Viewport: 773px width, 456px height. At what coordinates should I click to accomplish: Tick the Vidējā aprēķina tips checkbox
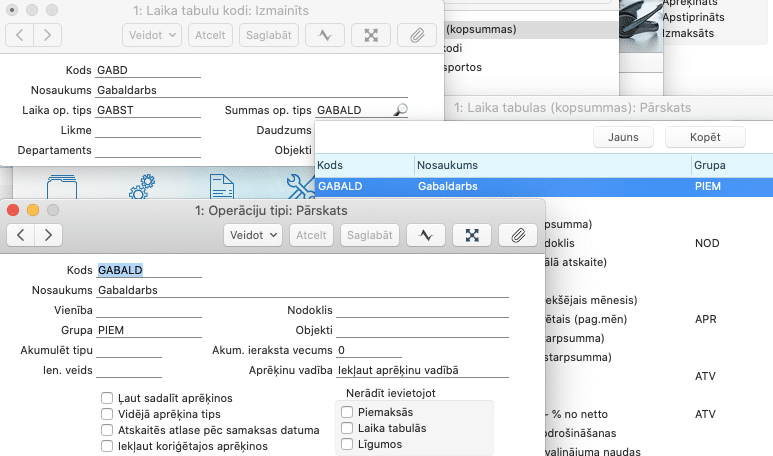pos(107,413)
